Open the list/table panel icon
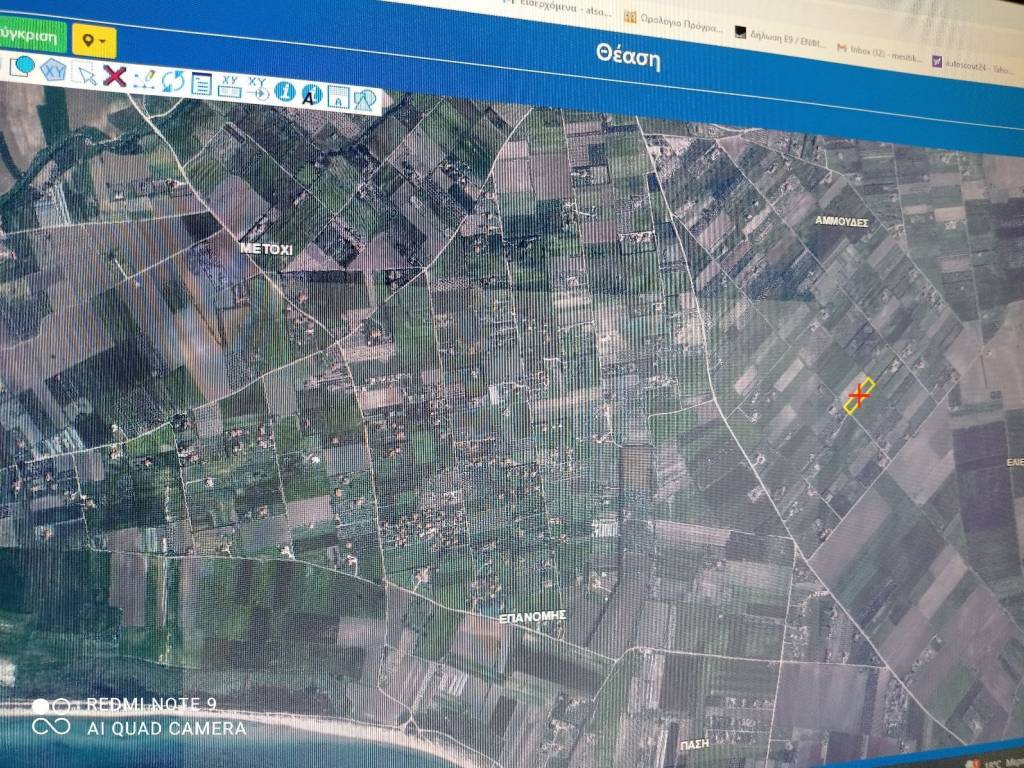Image resolution: width=1024 pixels, height=768 pixels. 201,83
